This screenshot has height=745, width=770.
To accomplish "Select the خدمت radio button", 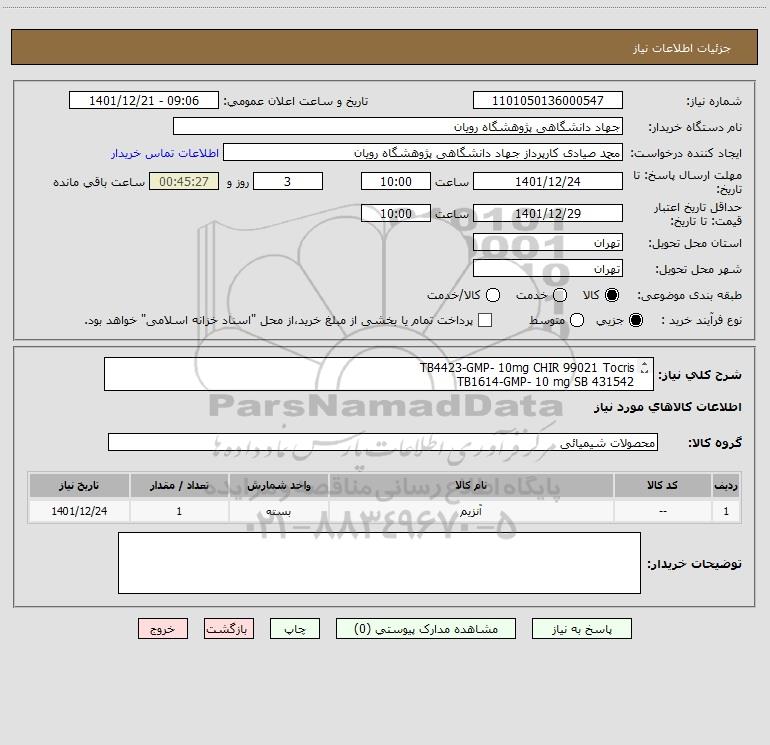I will [x=560, y=295].
